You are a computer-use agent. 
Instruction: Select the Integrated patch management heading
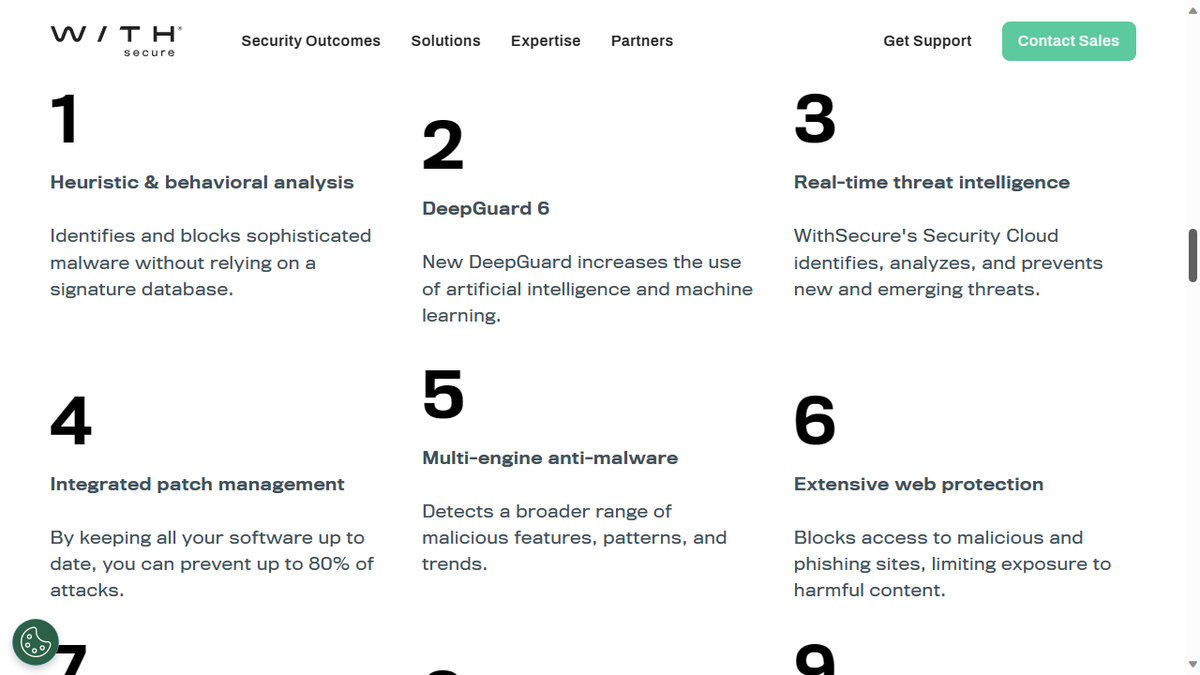click(x=197, y=484)
